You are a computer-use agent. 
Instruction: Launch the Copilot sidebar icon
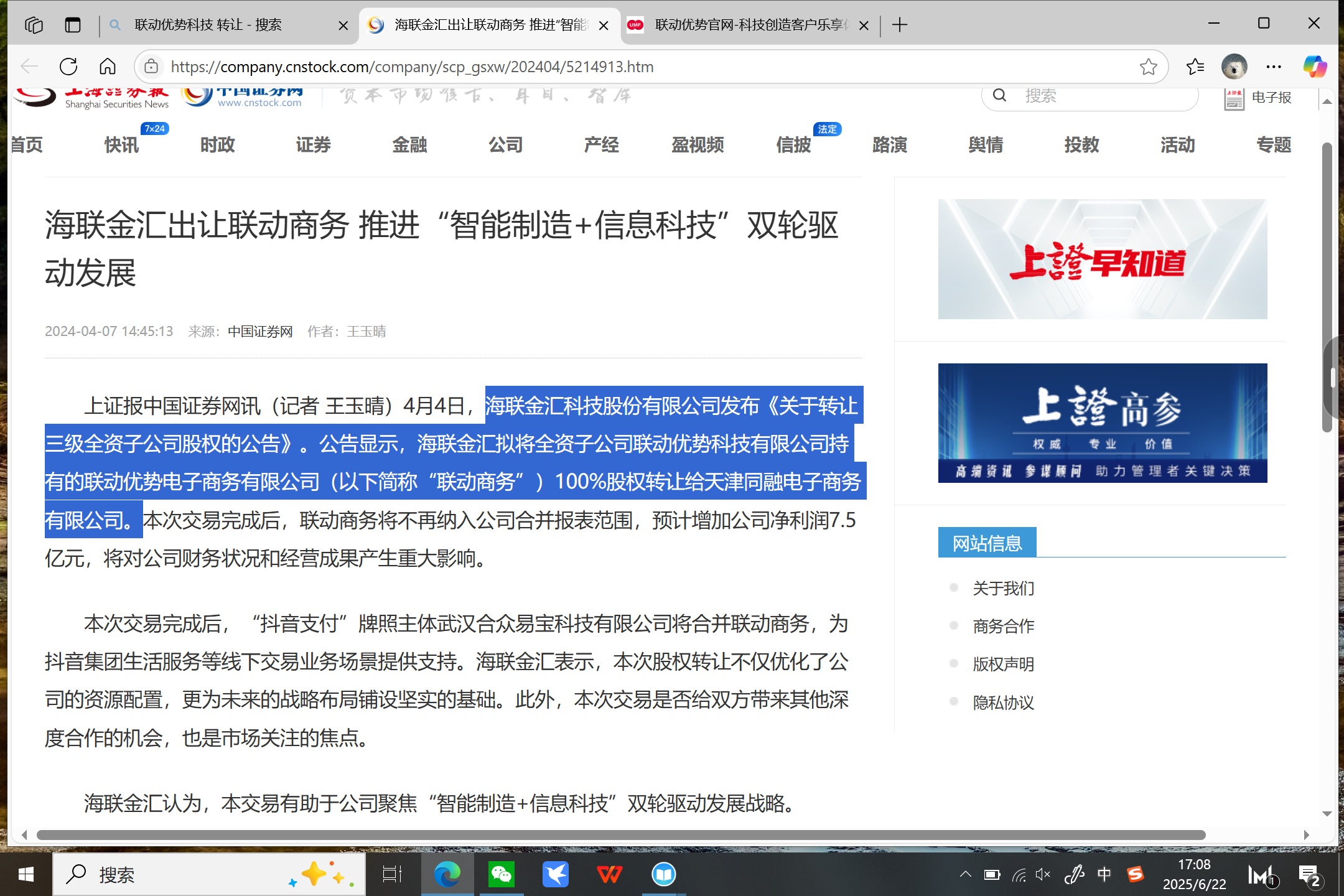click(x=1315, y=67)
